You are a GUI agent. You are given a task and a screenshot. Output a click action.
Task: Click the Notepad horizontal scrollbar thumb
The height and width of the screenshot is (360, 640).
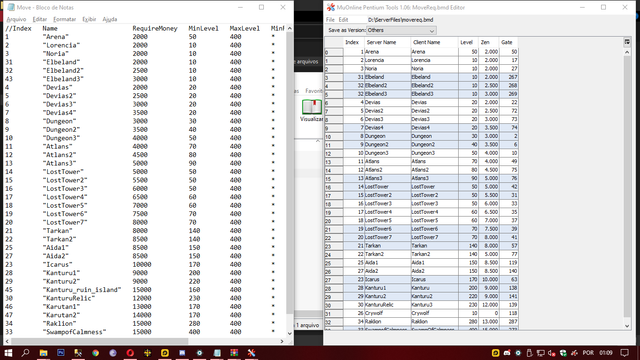click(x=100, y=341)
